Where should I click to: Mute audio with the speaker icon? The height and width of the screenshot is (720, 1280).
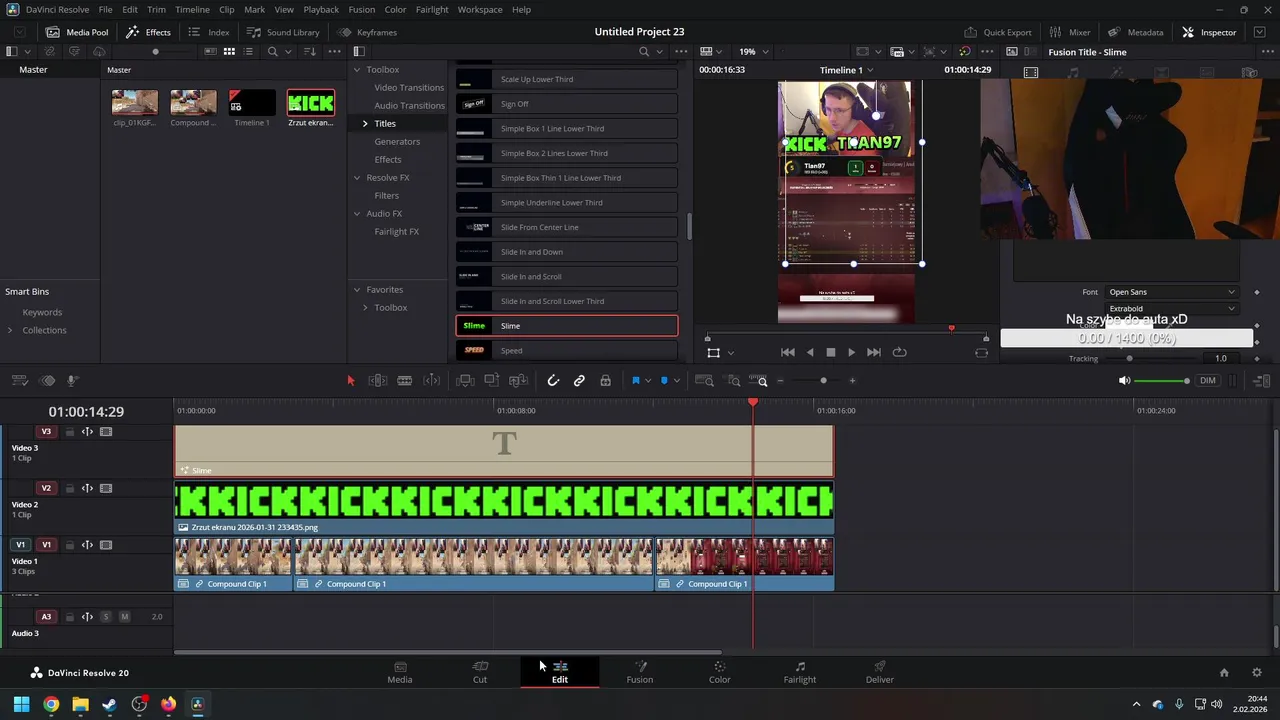[x=1124, y=380]
